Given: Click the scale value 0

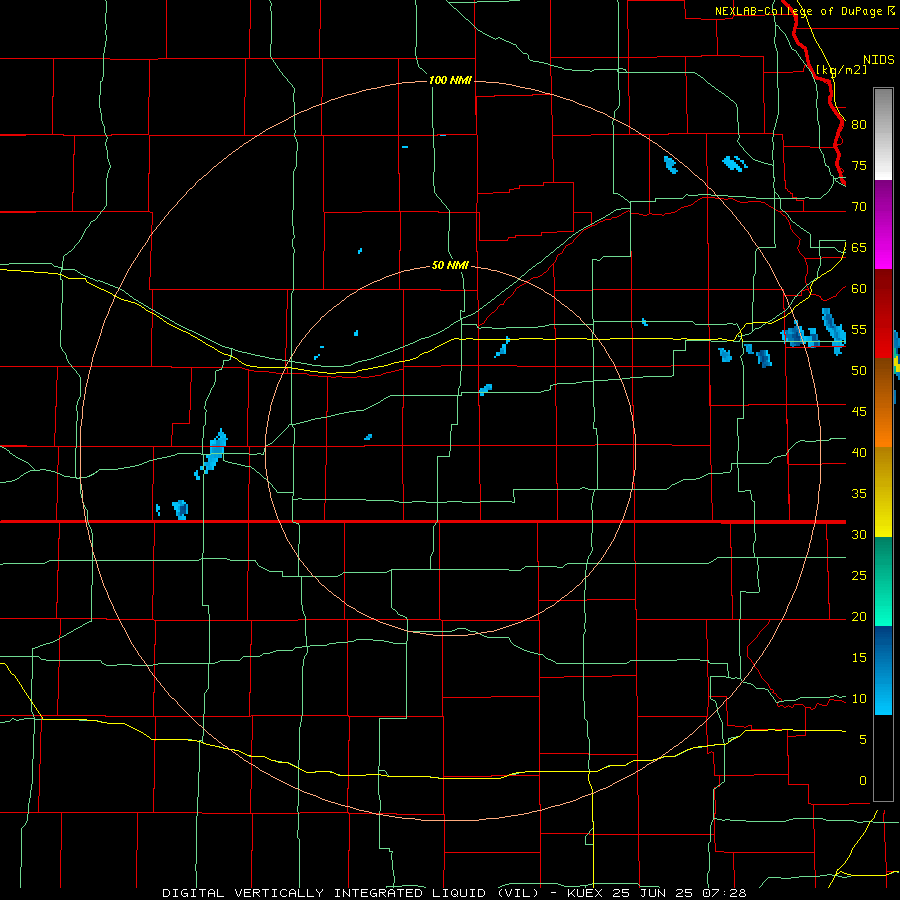Looking at the screenshot, I should coord(863,781).
